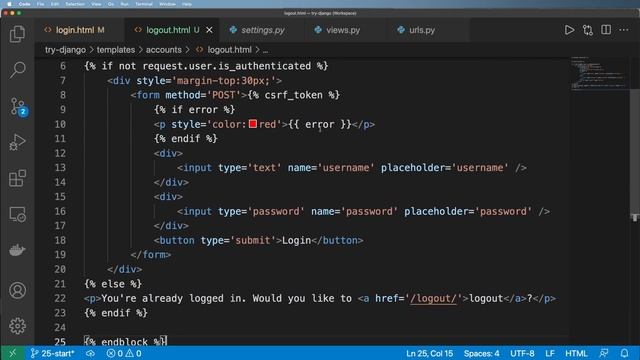The height and width of the screenshot is (360, 640).
Task: Place cursor in '{% endblock %}' on line 25
Action: pos(125,342)
